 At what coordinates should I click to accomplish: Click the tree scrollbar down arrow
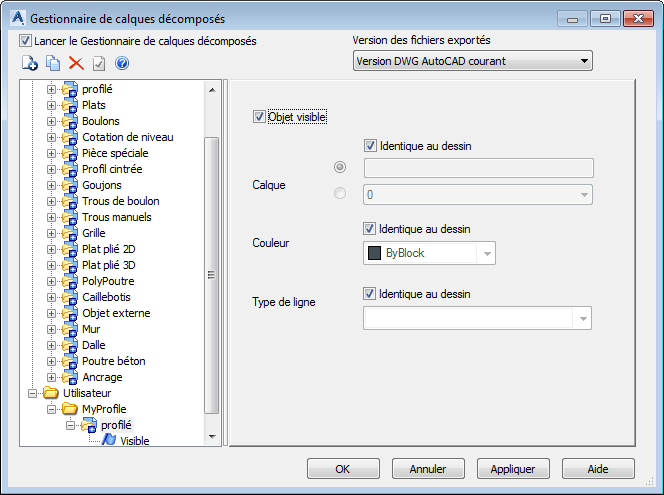tap(212, 436)
